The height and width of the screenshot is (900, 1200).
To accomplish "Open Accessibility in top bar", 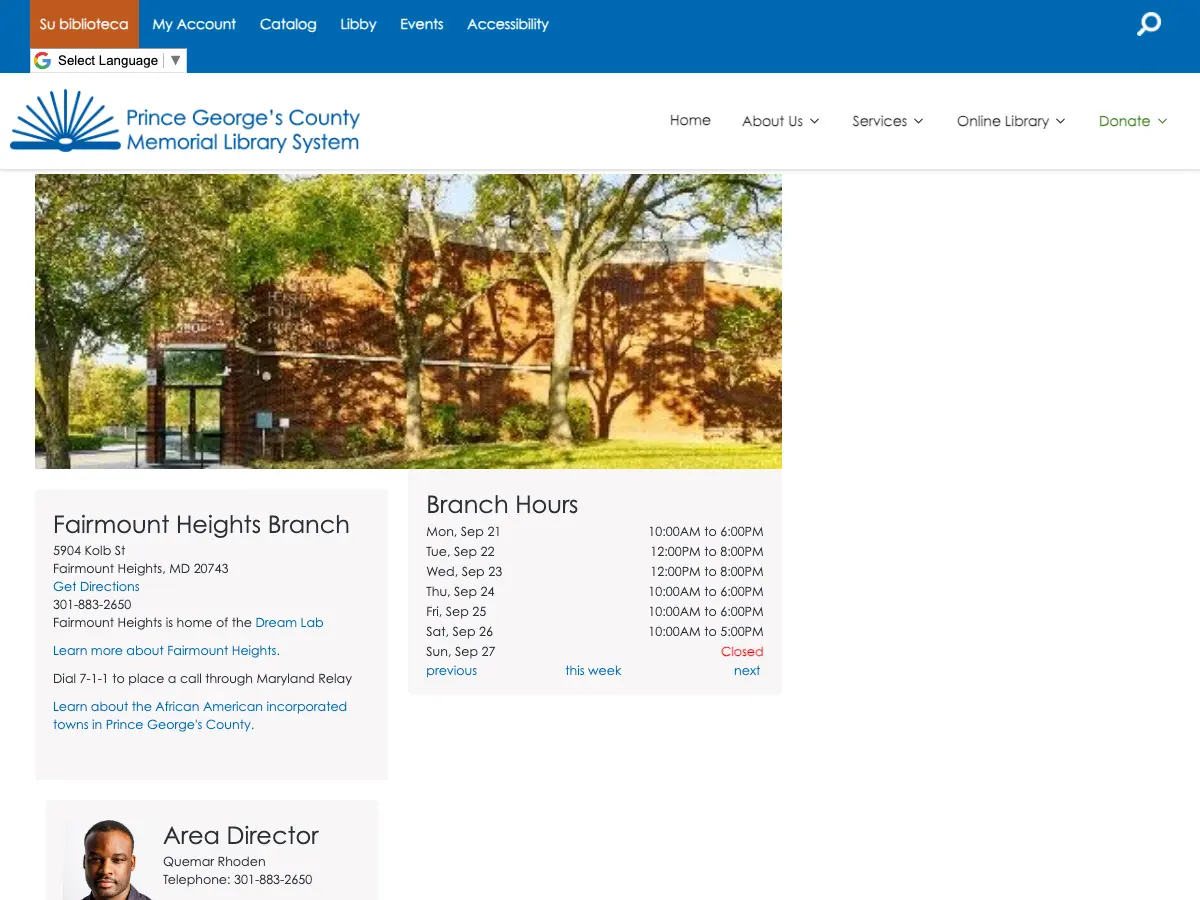I will [x=508, y=24].
